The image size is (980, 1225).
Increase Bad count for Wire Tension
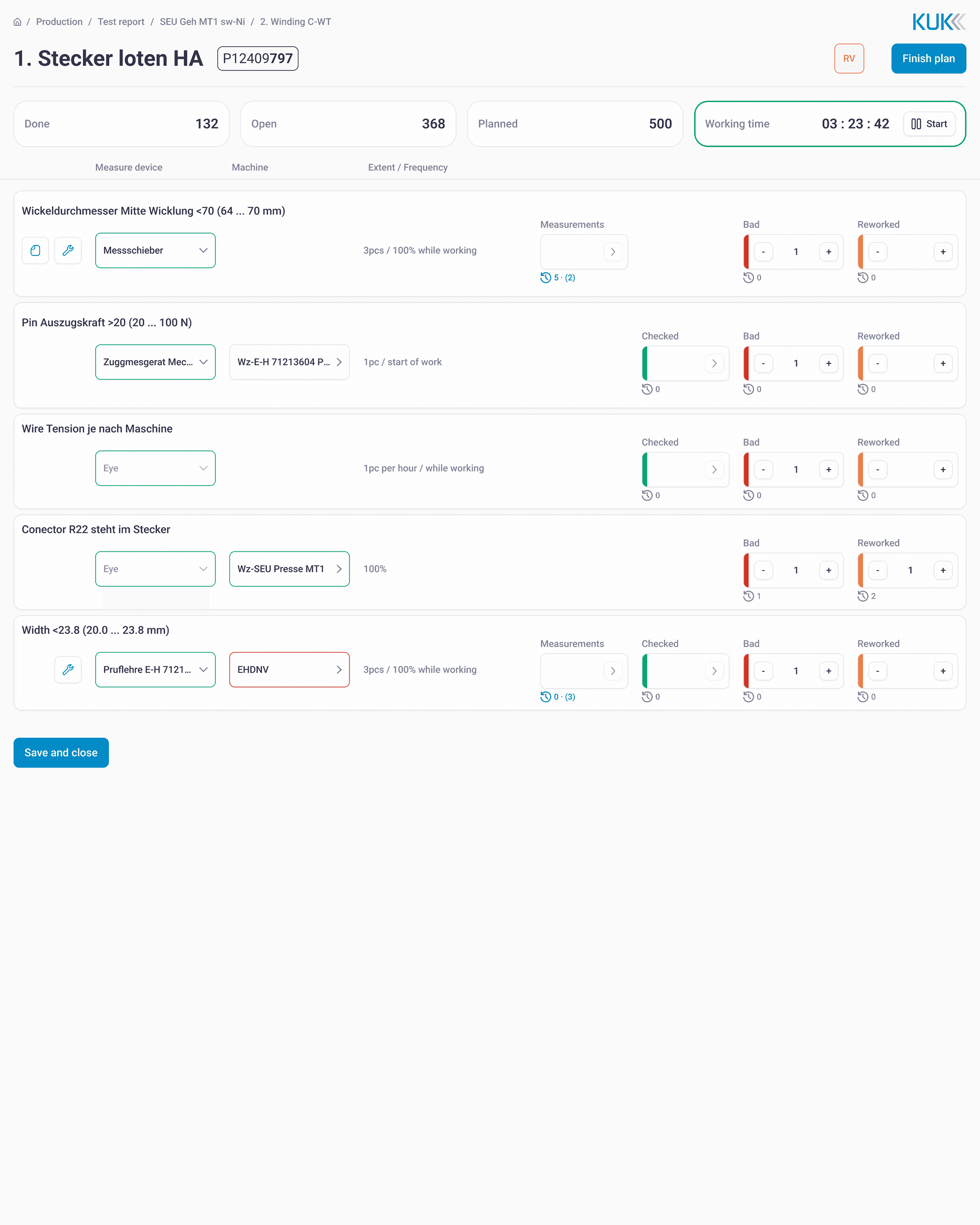click(x=828, y=470)
